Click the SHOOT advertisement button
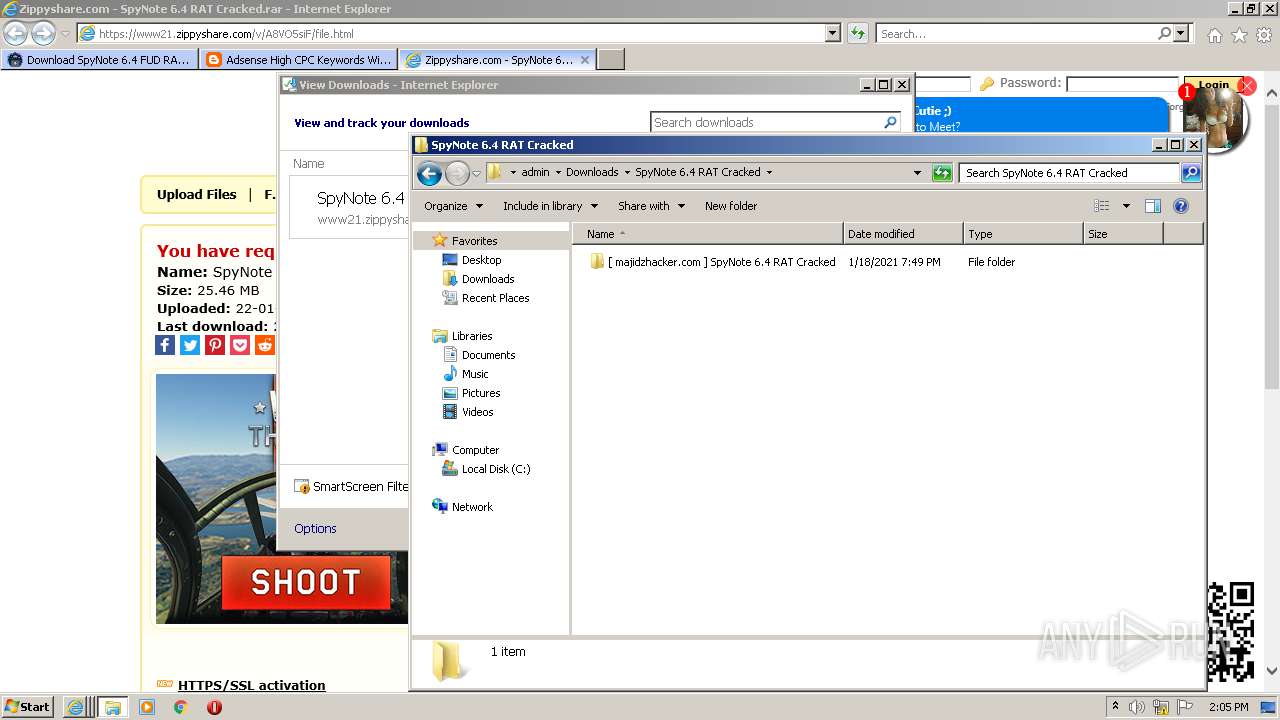This screenshot has width=1280, height=720. click(x=306, y=582)
